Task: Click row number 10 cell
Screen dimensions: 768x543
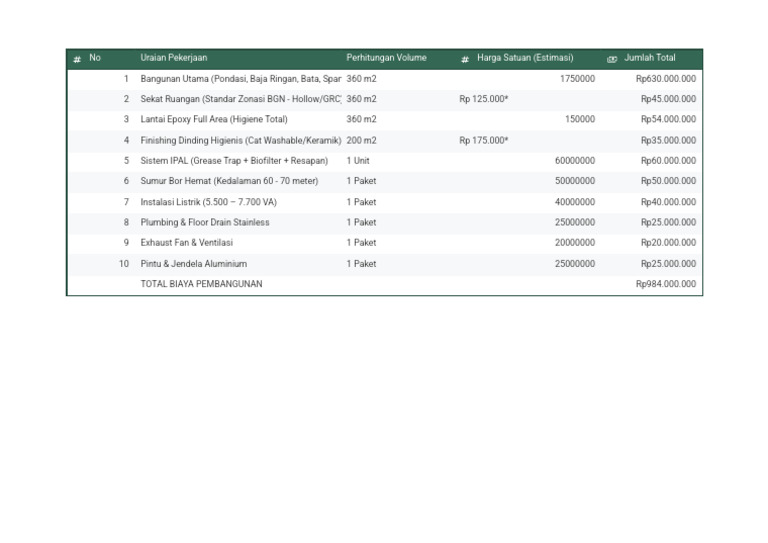Action: click(124, 264)
